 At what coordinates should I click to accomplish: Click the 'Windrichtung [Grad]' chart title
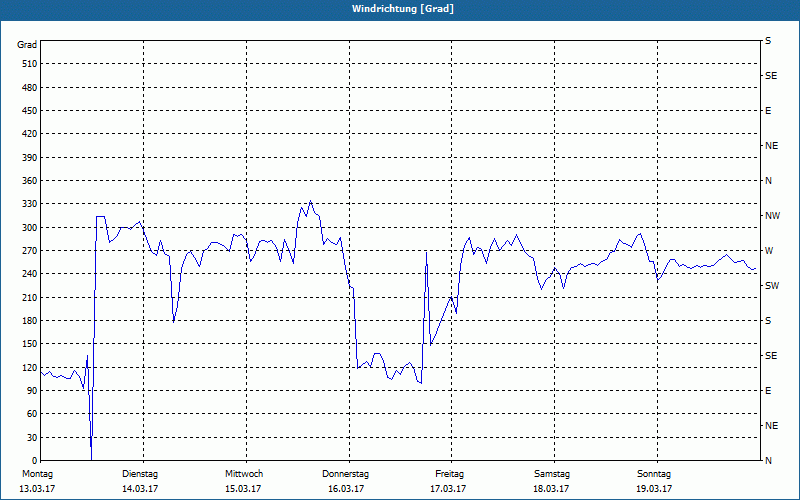pyautogui.click(x=403, y=9)
